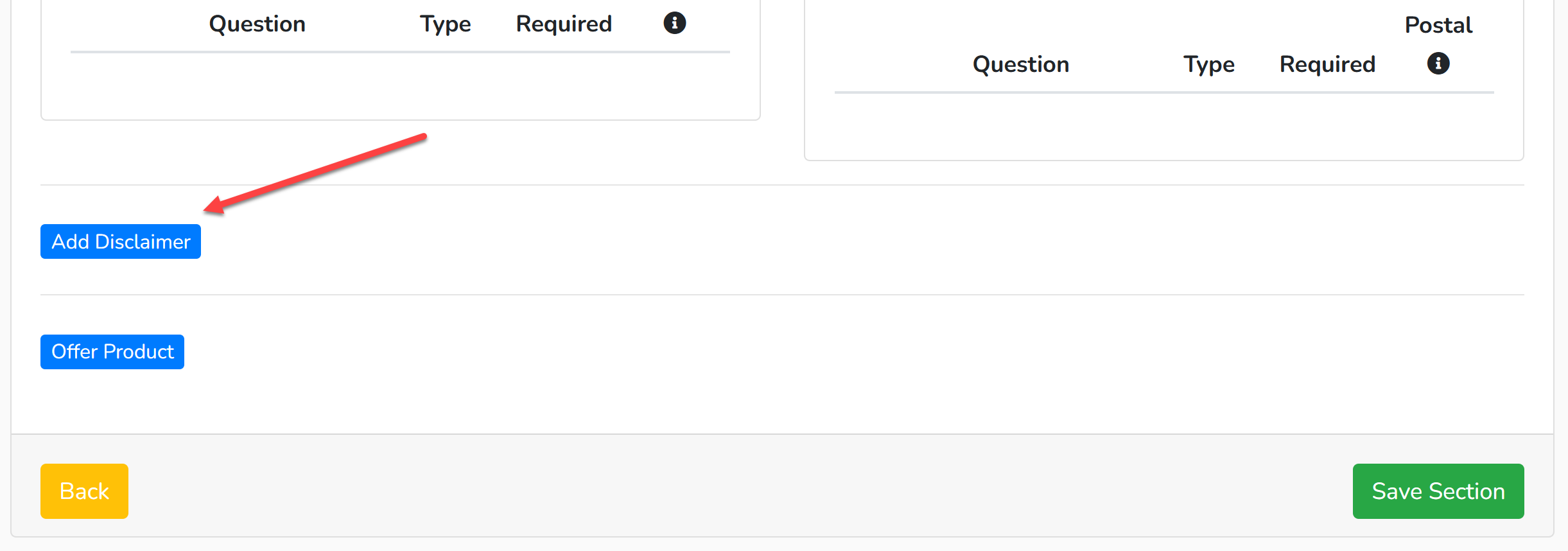Click the red arrow pointing at Add Disclaimer
The width and height of the screenshot is (1568, 551).
[x=315, y=174]
